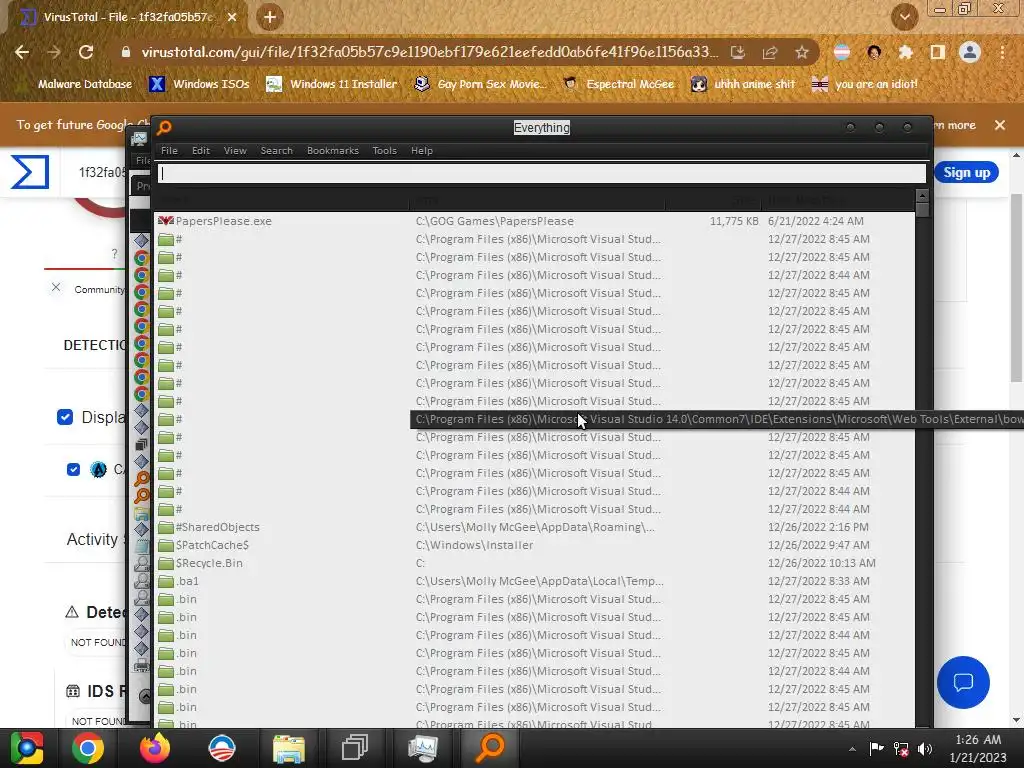
Task: Toggle the Display checkbox on VirusTotal
Action: 65,417
